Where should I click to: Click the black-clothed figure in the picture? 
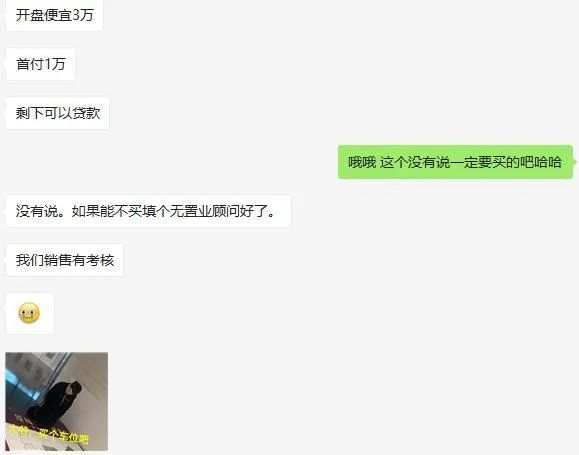57,404
